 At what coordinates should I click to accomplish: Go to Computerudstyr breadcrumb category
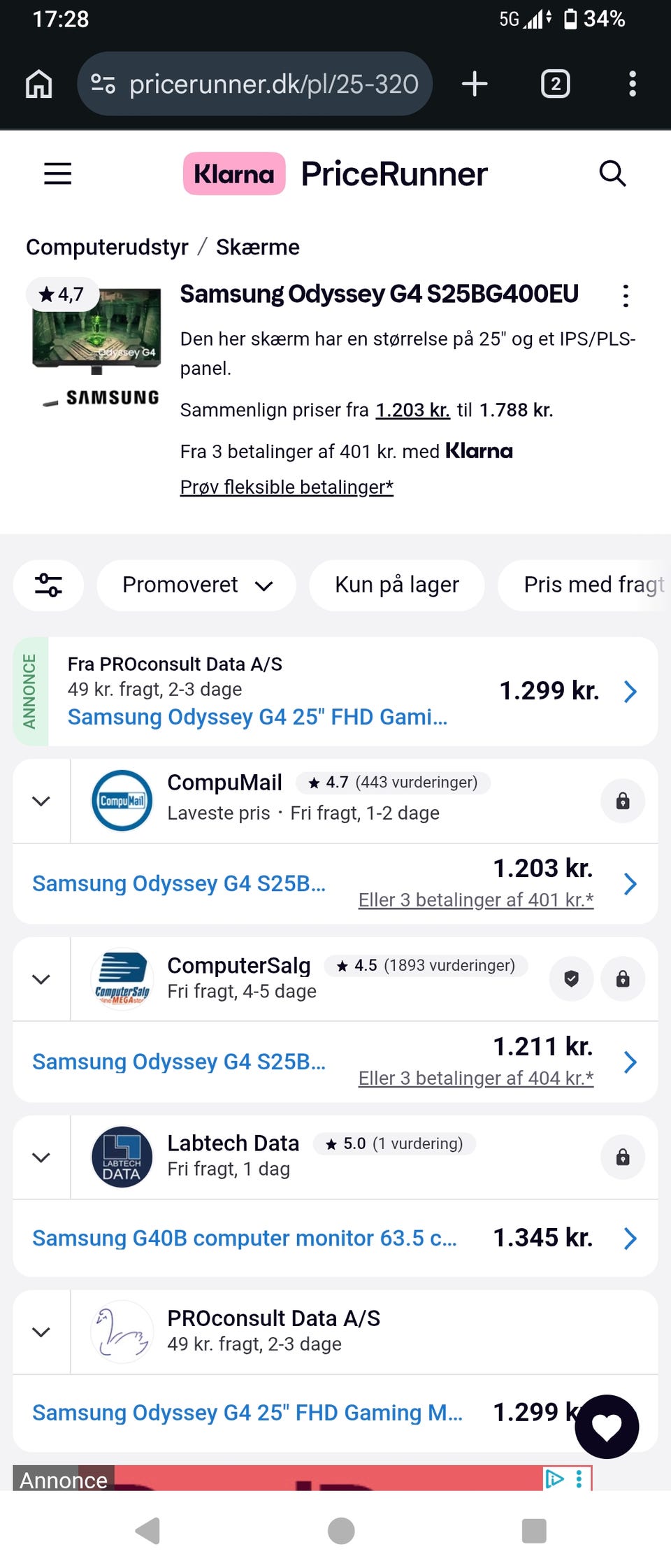point(107,247)
